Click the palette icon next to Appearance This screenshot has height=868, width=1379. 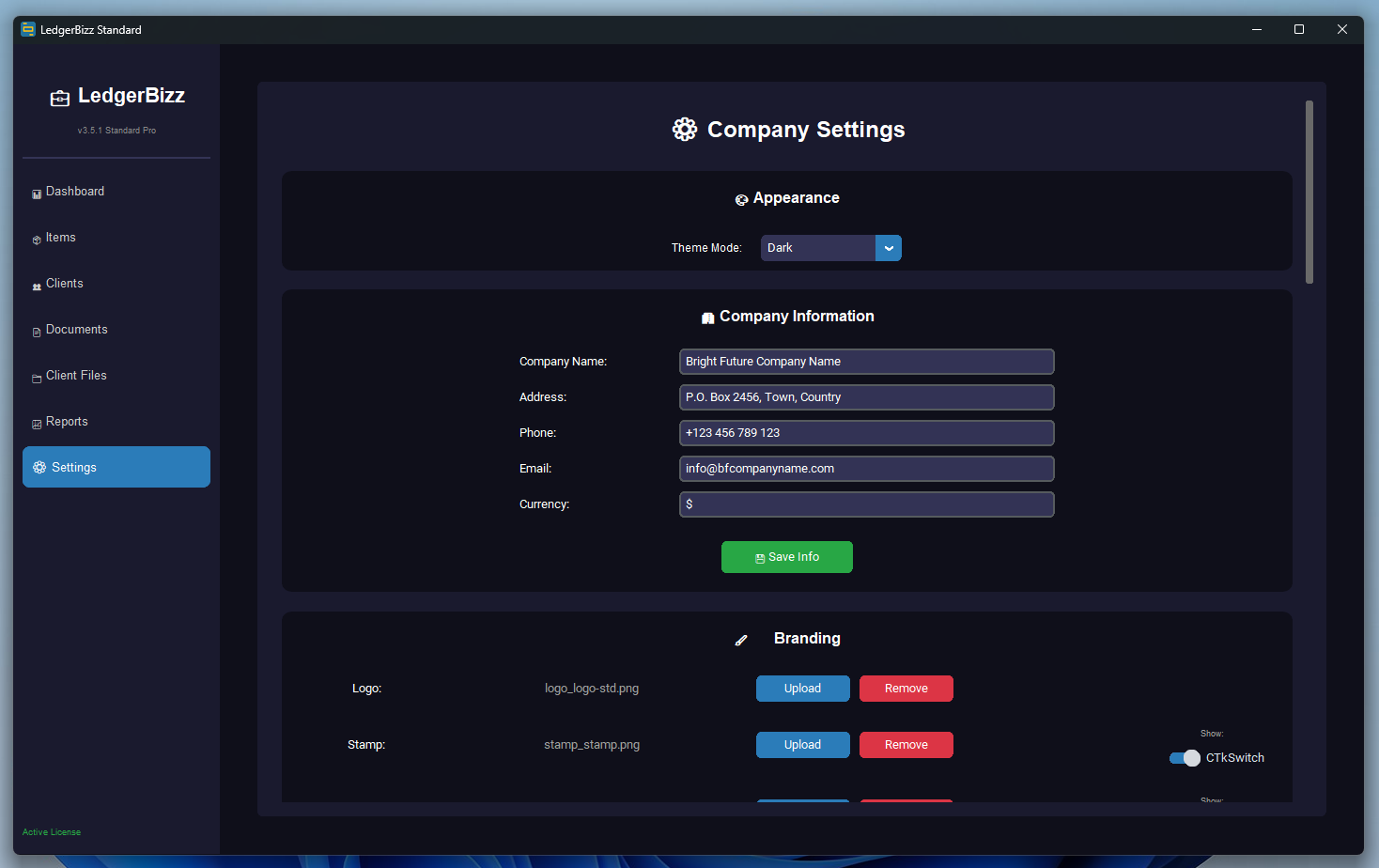coord(741,199)
